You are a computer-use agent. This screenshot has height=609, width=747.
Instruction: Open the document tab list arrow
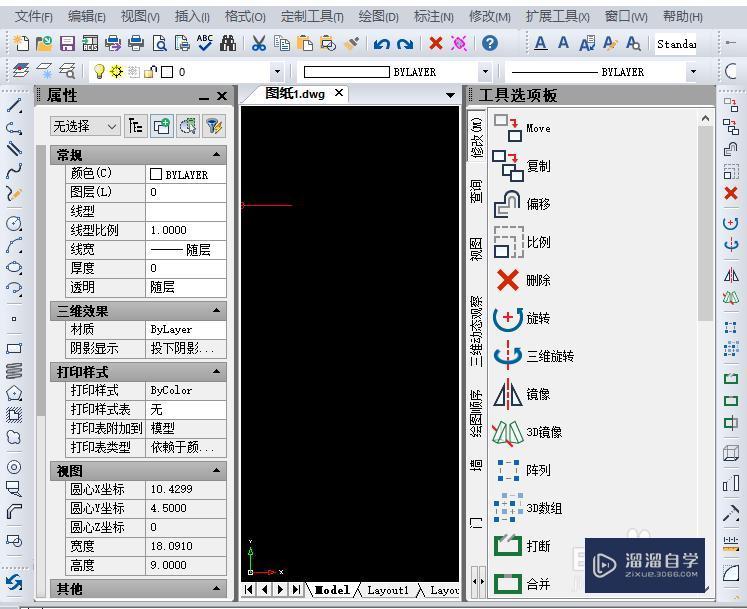450,95
